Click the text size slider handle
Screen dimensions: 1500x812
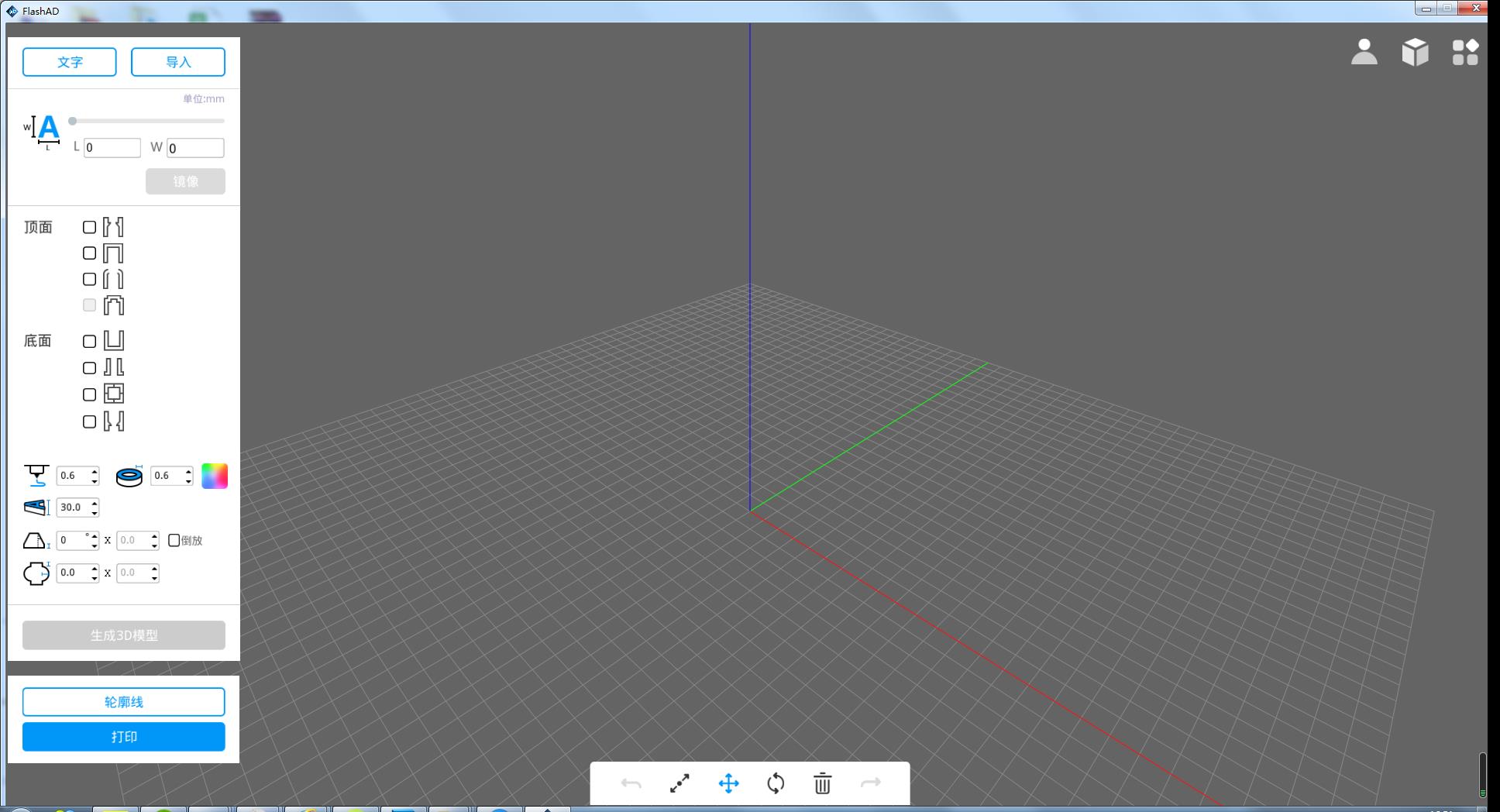[x=72, y=121]
